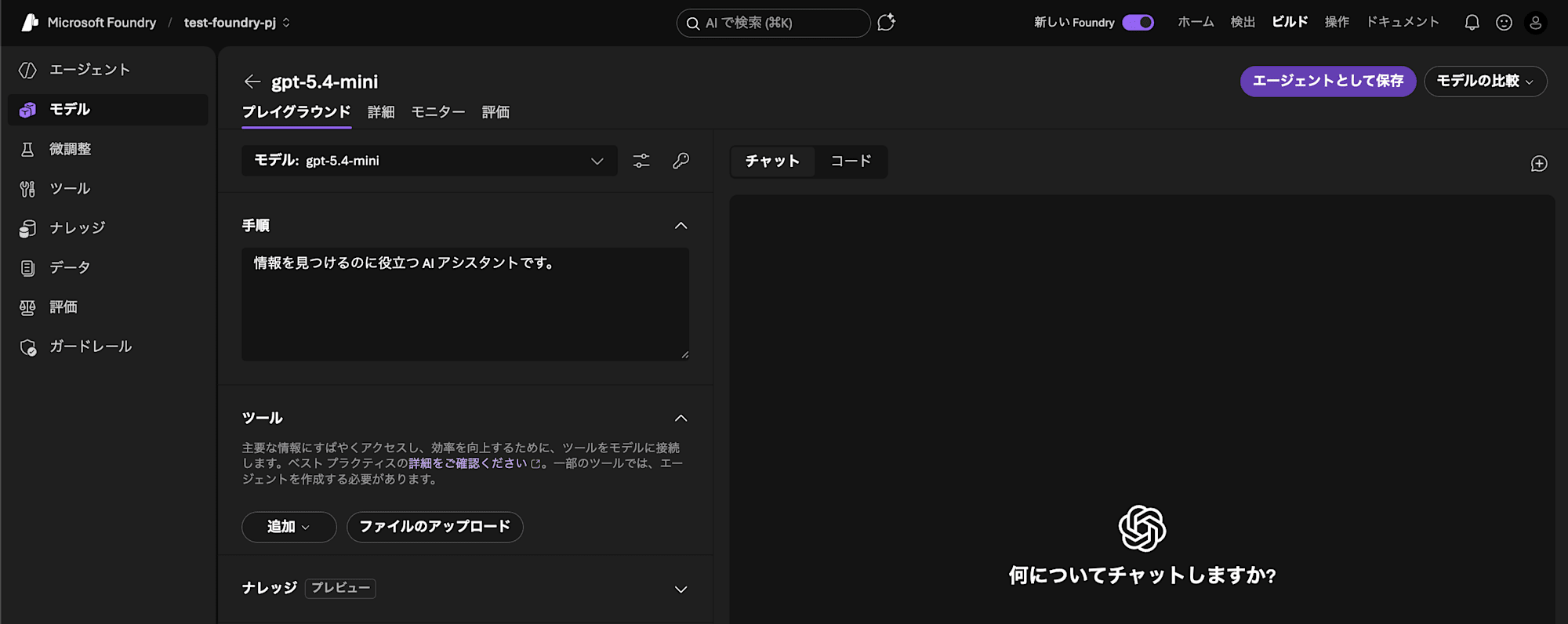Screen dimensions: 1568x624
Task: Switch to the 評価 tab under model name
Action: click(x=495, y=112)
